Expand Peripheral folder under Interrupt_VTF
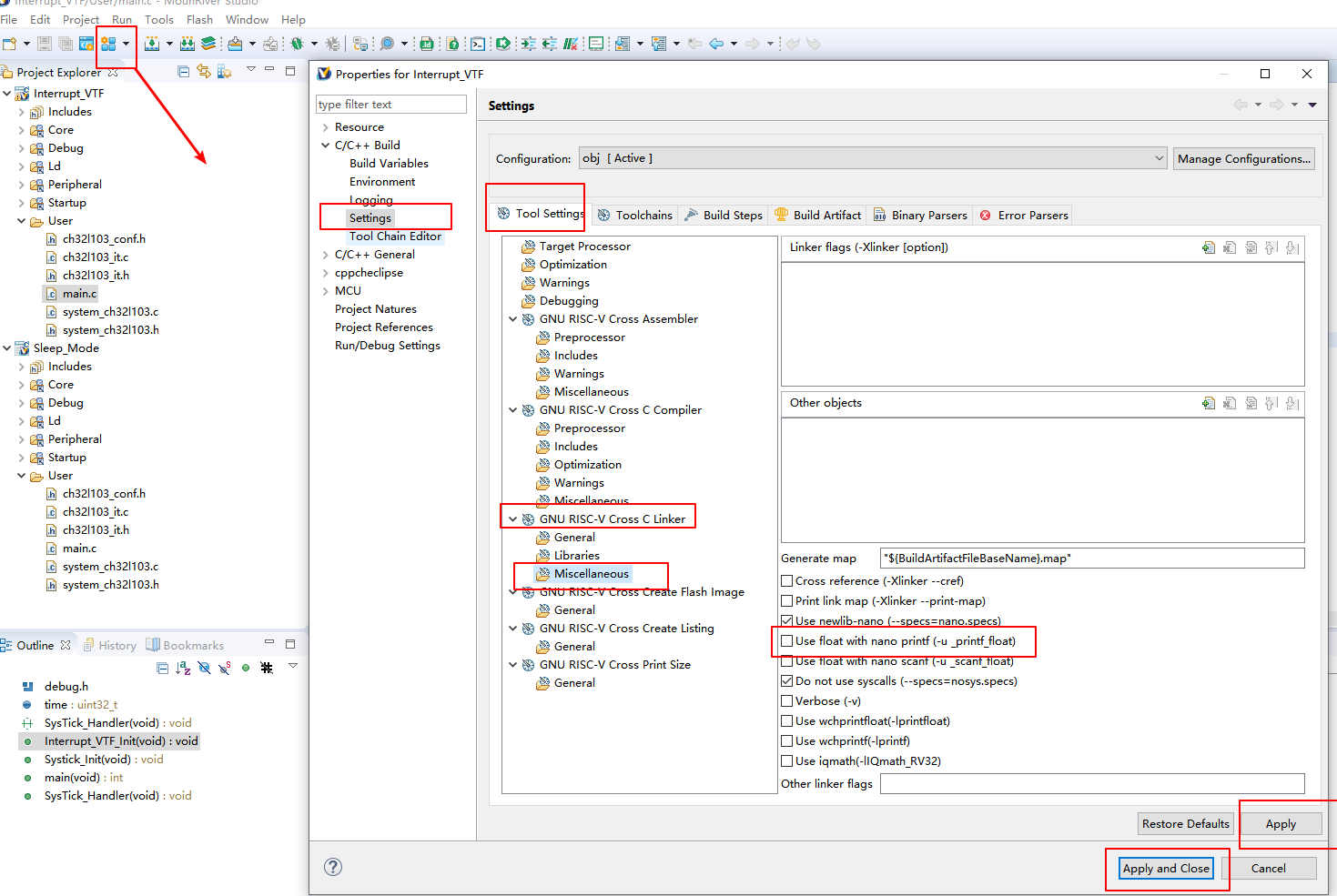The height and width of the screenshot is (896, 1337). coord(22,185)
